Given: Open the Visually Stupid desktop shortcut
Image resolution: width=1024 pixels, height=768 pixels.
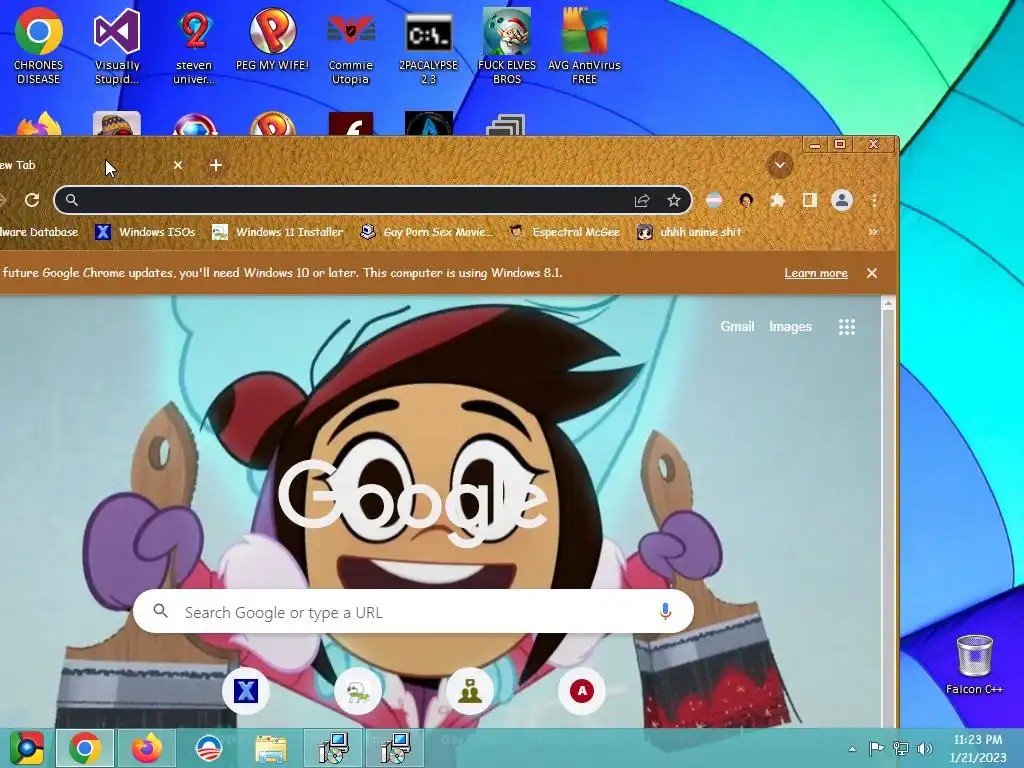Looking at the screenshot, I should [117, 46].
